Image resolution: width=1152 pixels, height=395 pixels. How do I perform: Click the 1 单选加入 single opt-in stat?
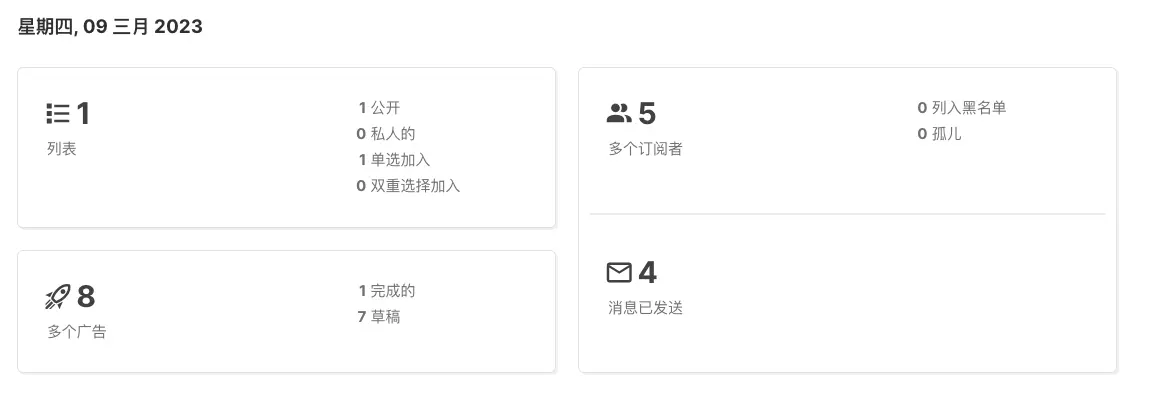click(394, 159)
